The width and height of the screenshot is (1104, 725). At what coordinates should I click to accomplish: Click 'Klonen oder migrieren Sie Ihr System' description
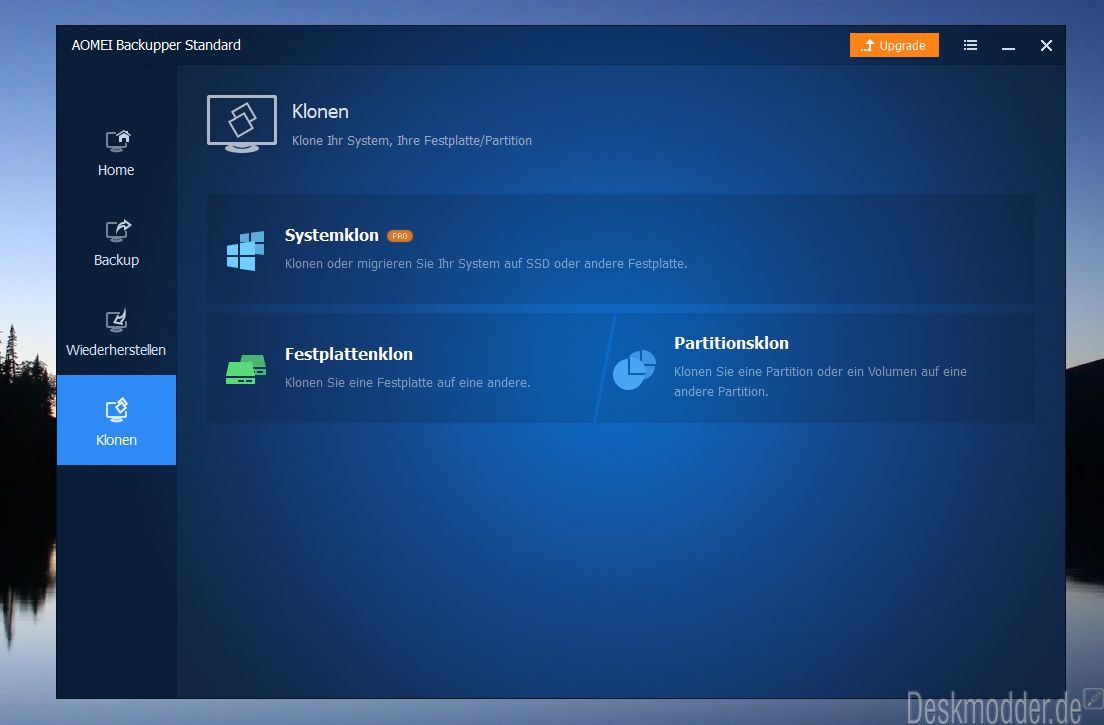[486, 263]
